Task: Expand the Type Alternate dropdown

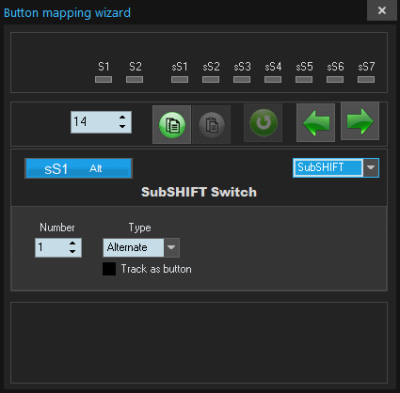Action: (x=171, y=247)
